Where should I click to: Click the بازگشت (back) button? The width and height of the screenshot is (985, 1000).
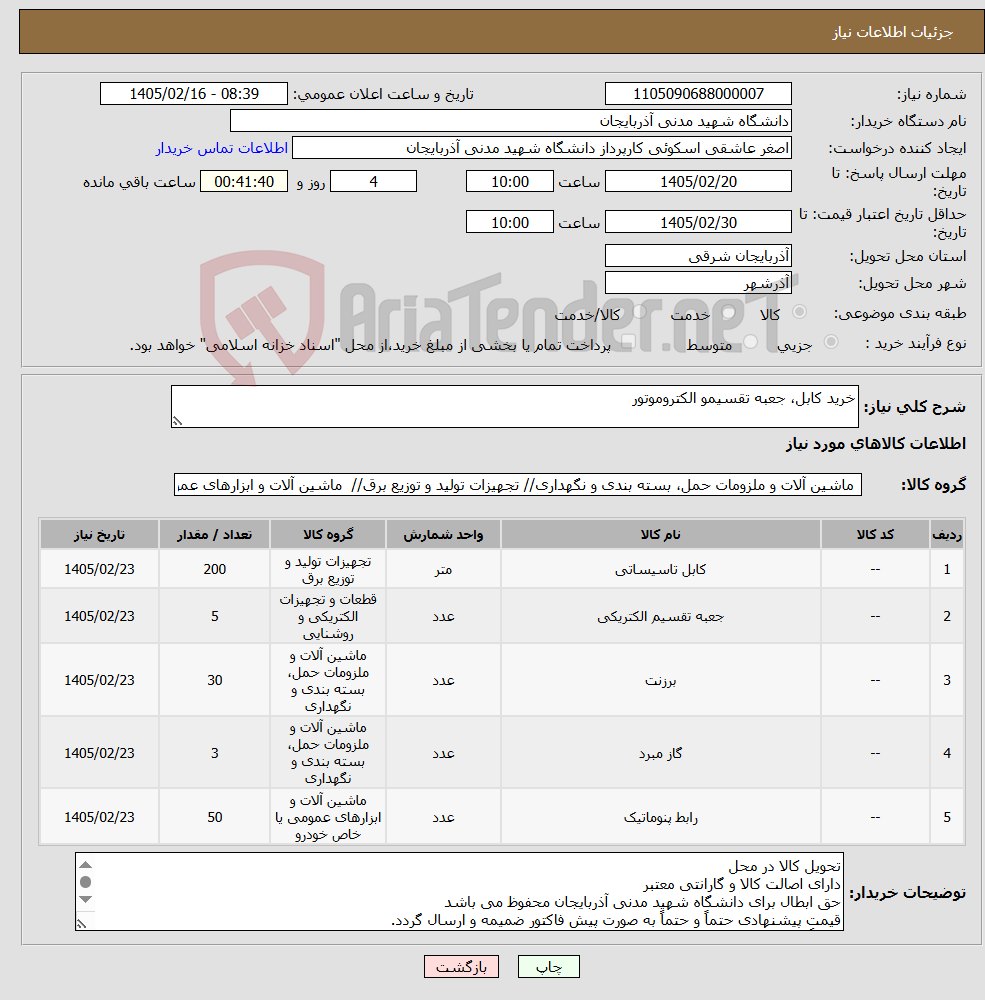pyautogui.click(x=461, y=967)
